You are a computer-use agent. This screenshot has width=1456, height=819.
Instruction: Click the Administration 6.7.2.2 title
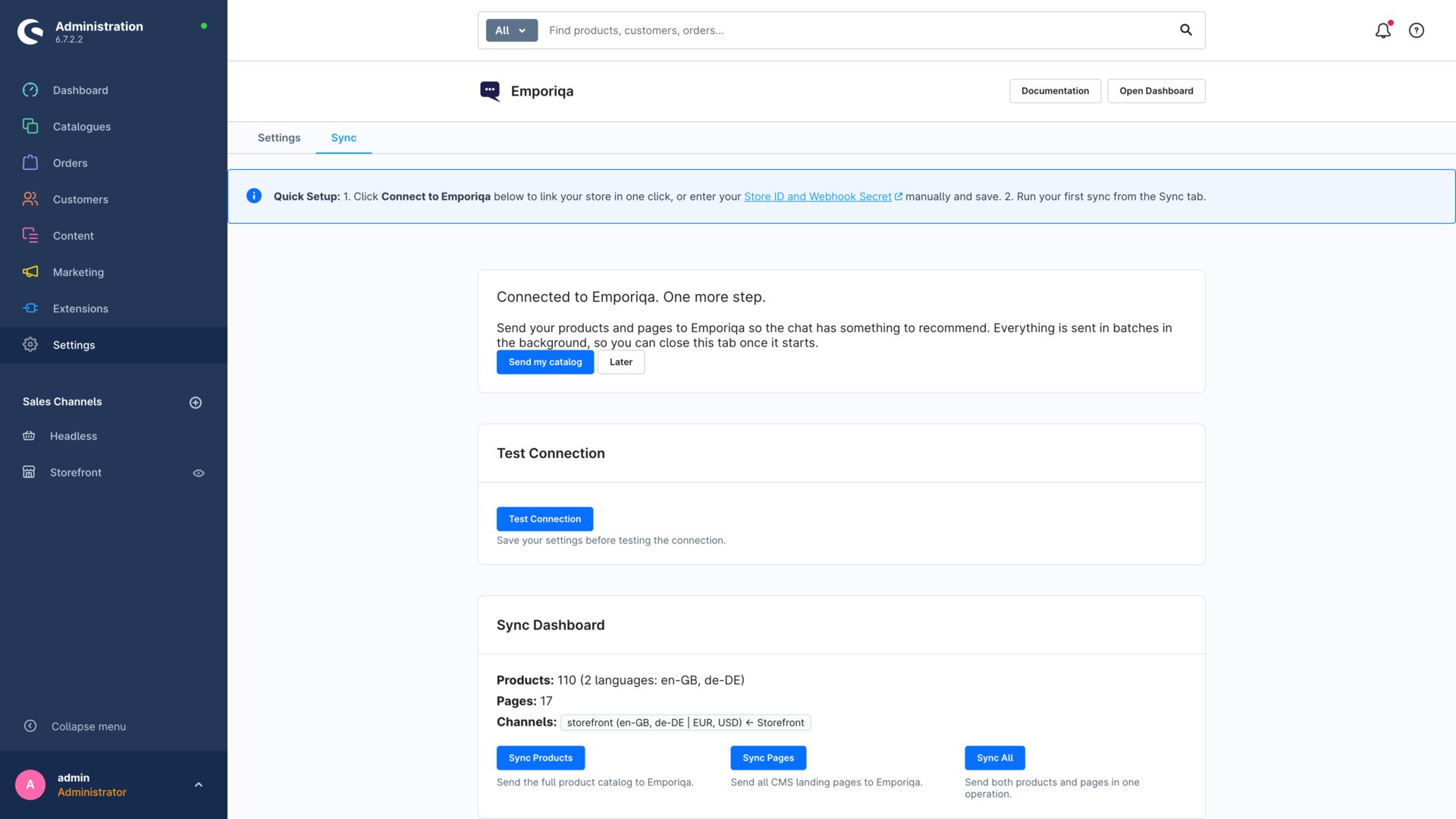click(99, 31)
